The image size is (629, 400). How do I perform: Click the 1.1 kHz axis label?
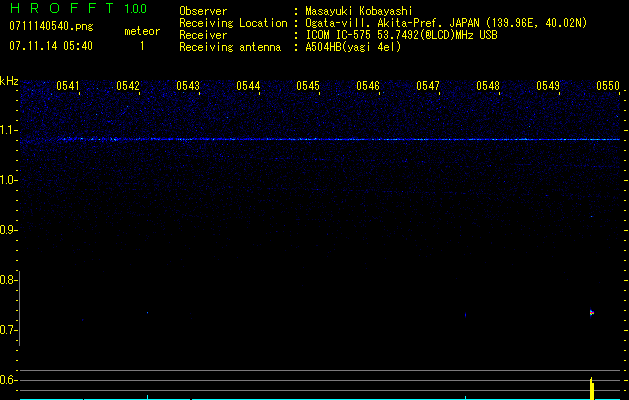pos(8,130)
